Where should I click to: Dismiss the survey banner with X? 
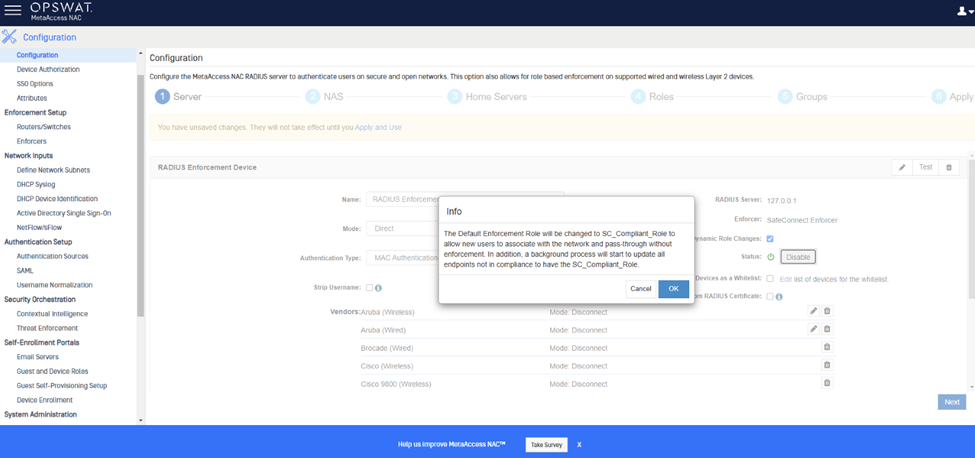pos(579,445)
